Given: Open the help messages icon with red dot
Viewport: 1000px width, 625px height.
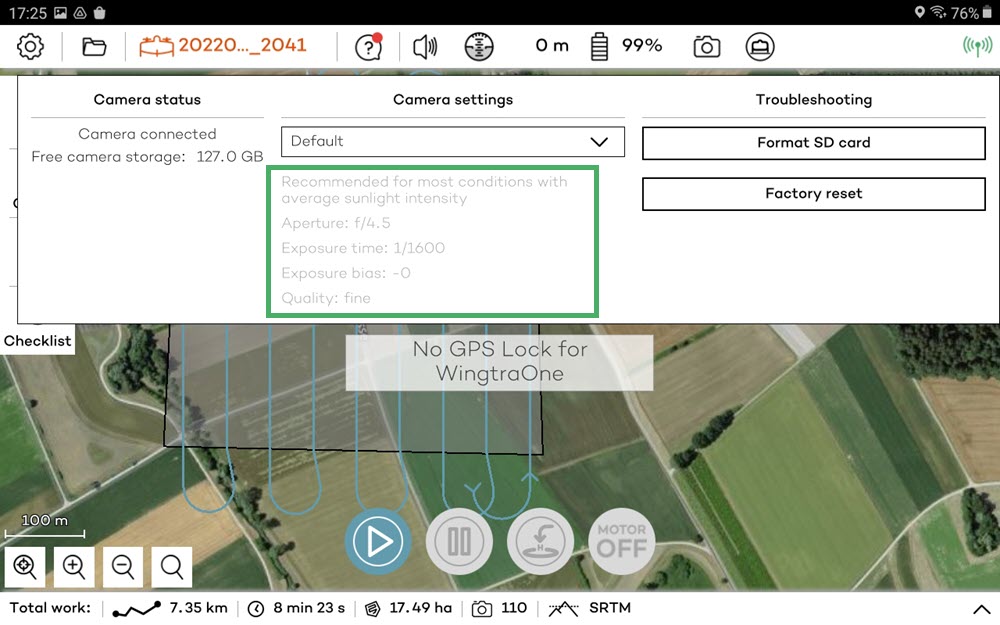Looking at the screenshot, I should pyautogui.click(x=369, y=46).
